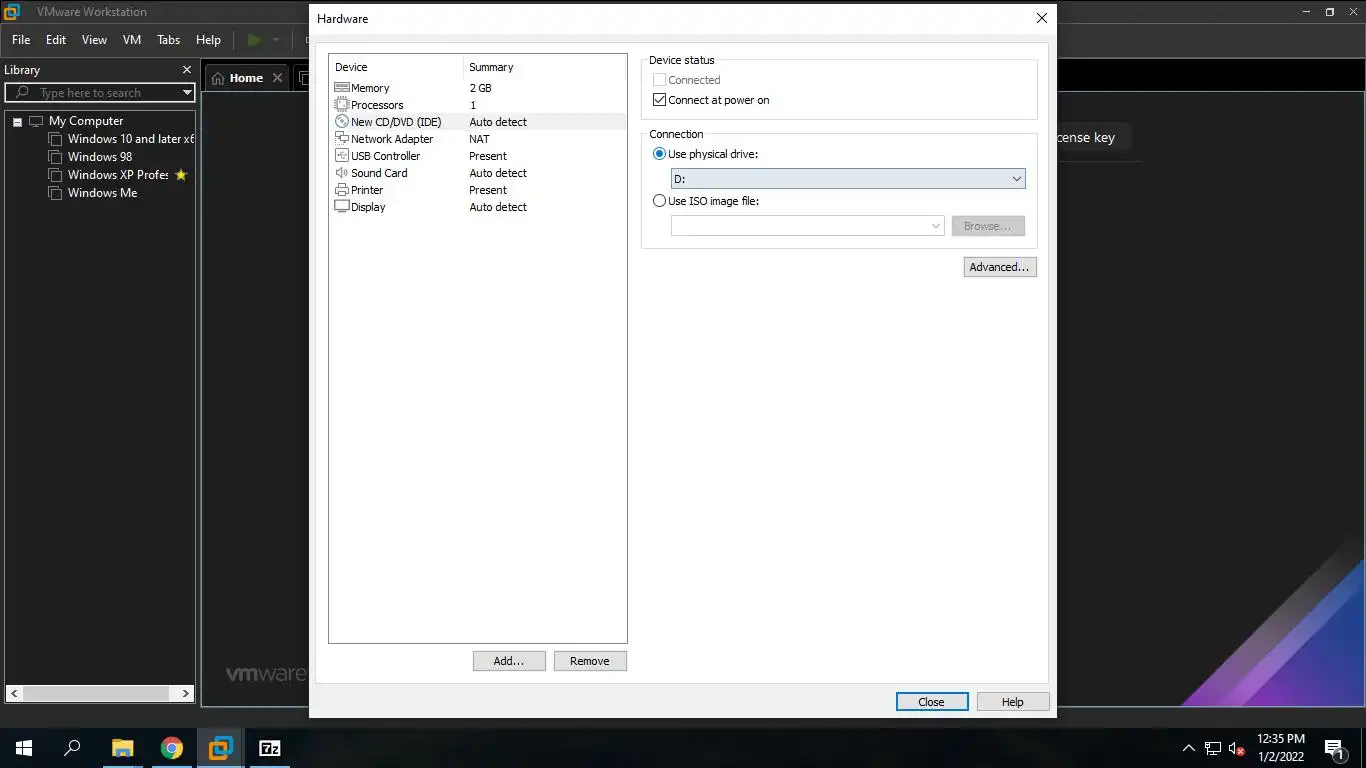Click the search magnifier in Library search
Screen dimensions: 1366x768
(x=22, y=92)
